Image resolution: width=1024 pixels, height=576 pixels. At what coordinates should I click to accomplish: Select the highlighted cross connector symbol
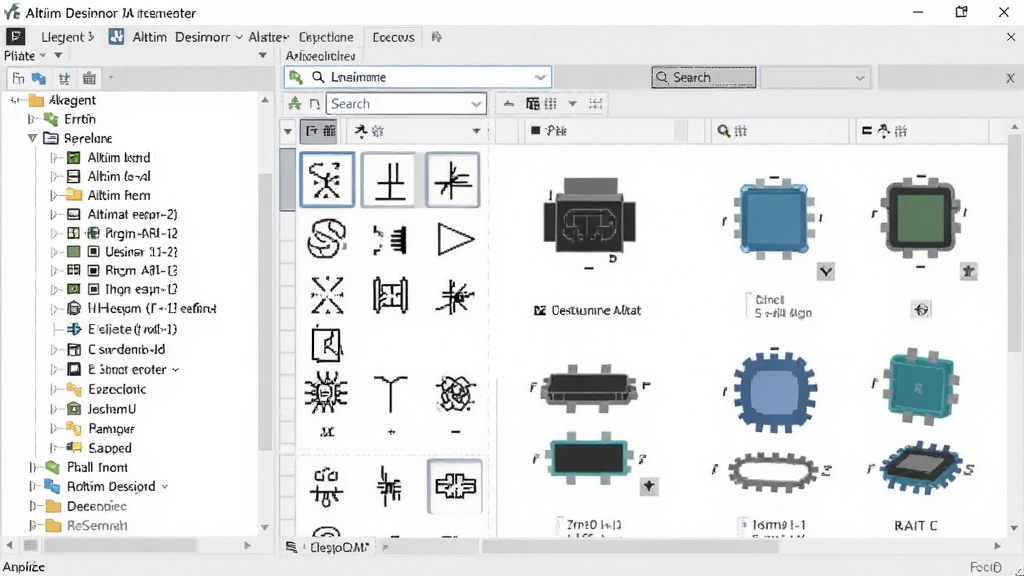pos(455,487)
